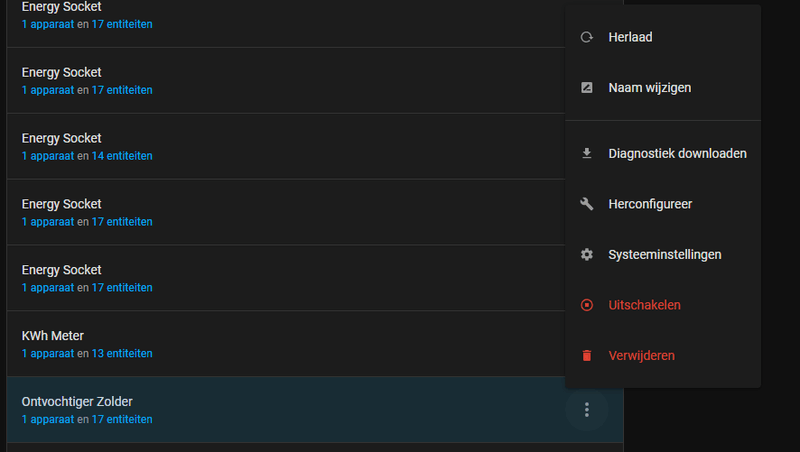
Task: Click the wrench icon beside Herconfigureer
Action: point(587,204)
